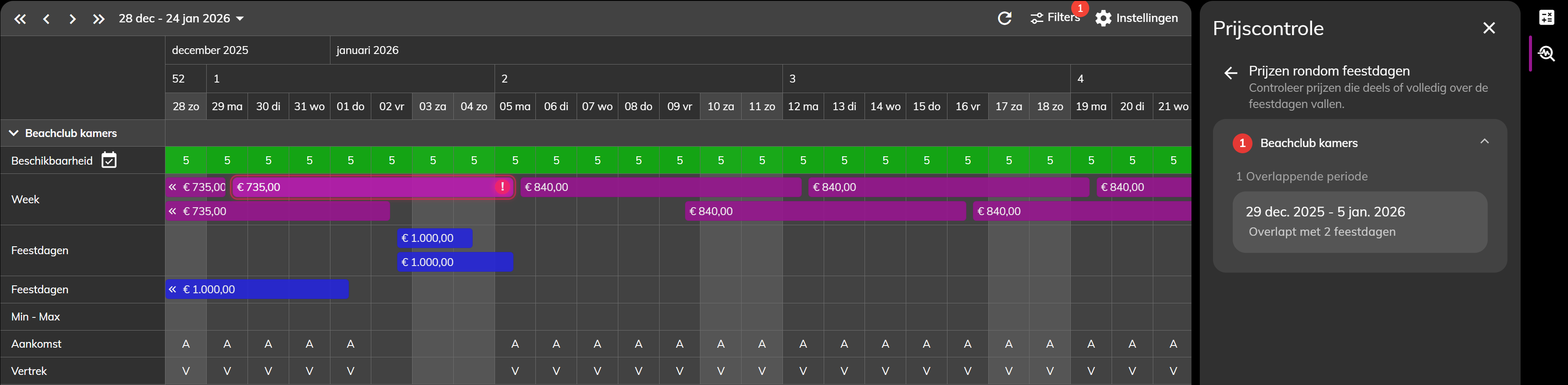This screenshot has width=1568, height=385.
Task: Collapse the Beachclub kamers row group
Action: pyautogui.click(x=14, y=133)
